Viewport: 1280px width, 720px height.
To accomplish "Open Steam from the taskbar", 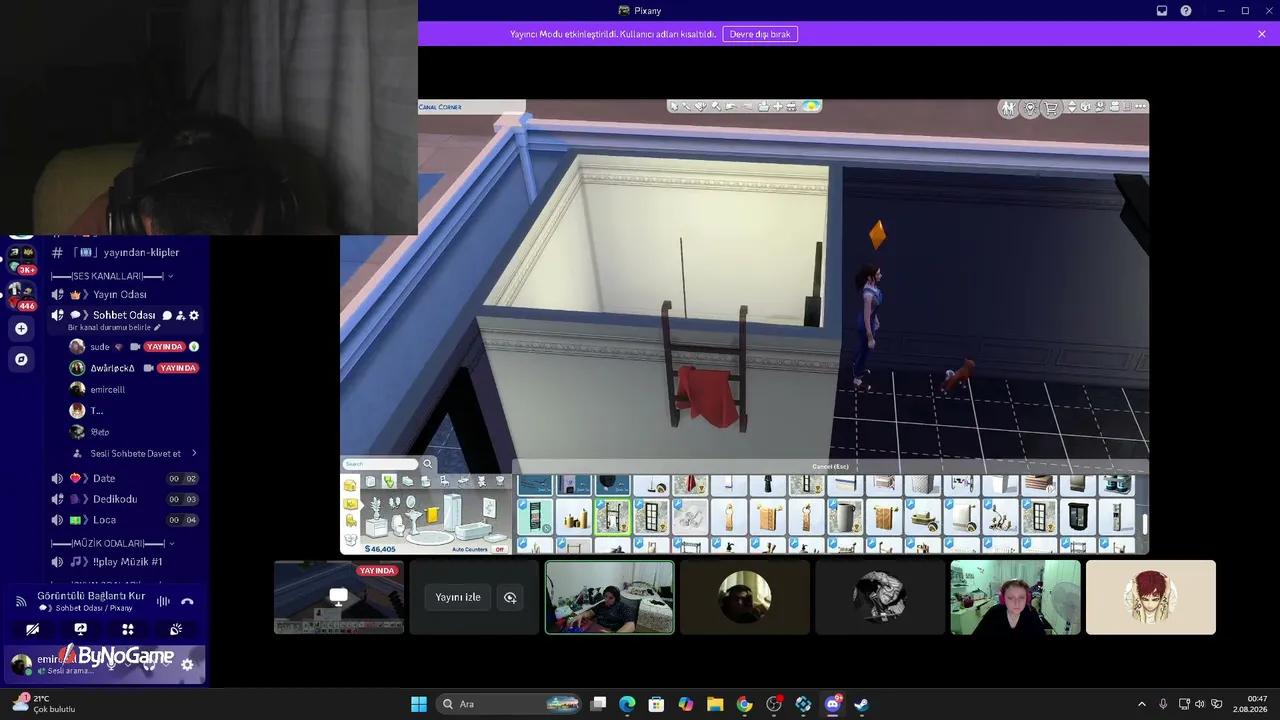I will [x=861, y=704].
